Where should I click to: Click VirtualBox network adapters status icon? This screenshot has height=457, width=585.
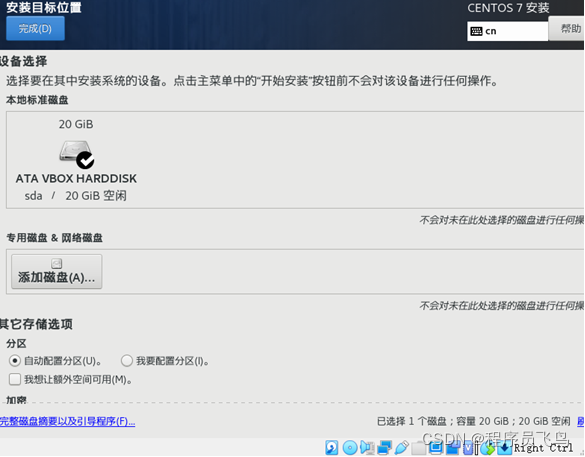coord(385,448)
